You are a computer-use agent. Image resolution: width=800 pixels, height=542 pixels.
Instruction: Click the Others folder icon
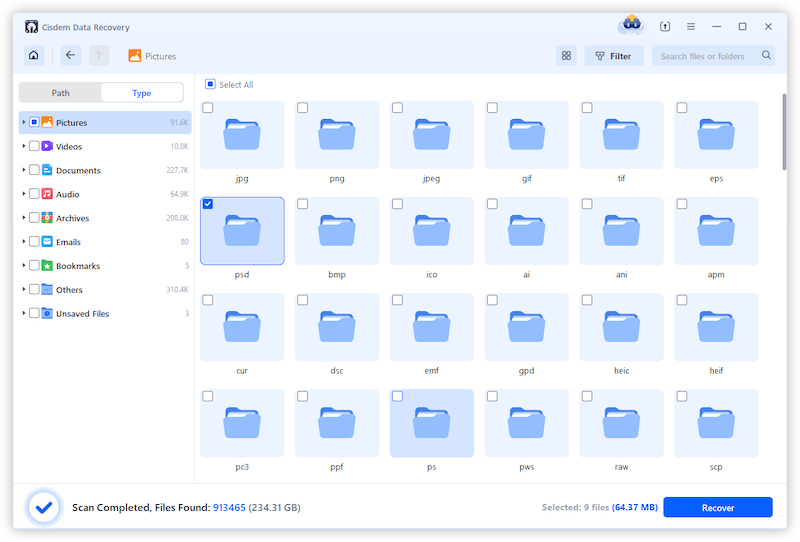click(x=47, y=289)
